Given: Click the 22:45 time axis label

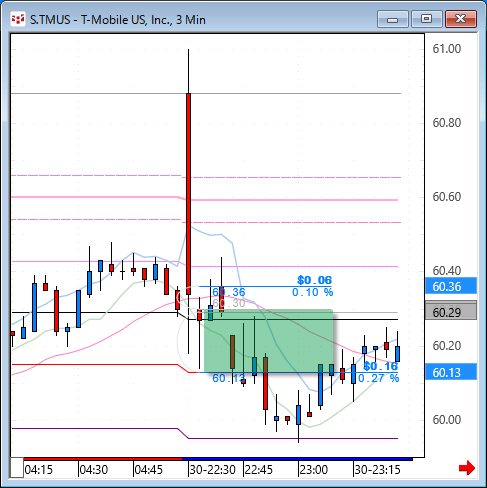Looking at the screenshot, I should (x=259, y=470).
